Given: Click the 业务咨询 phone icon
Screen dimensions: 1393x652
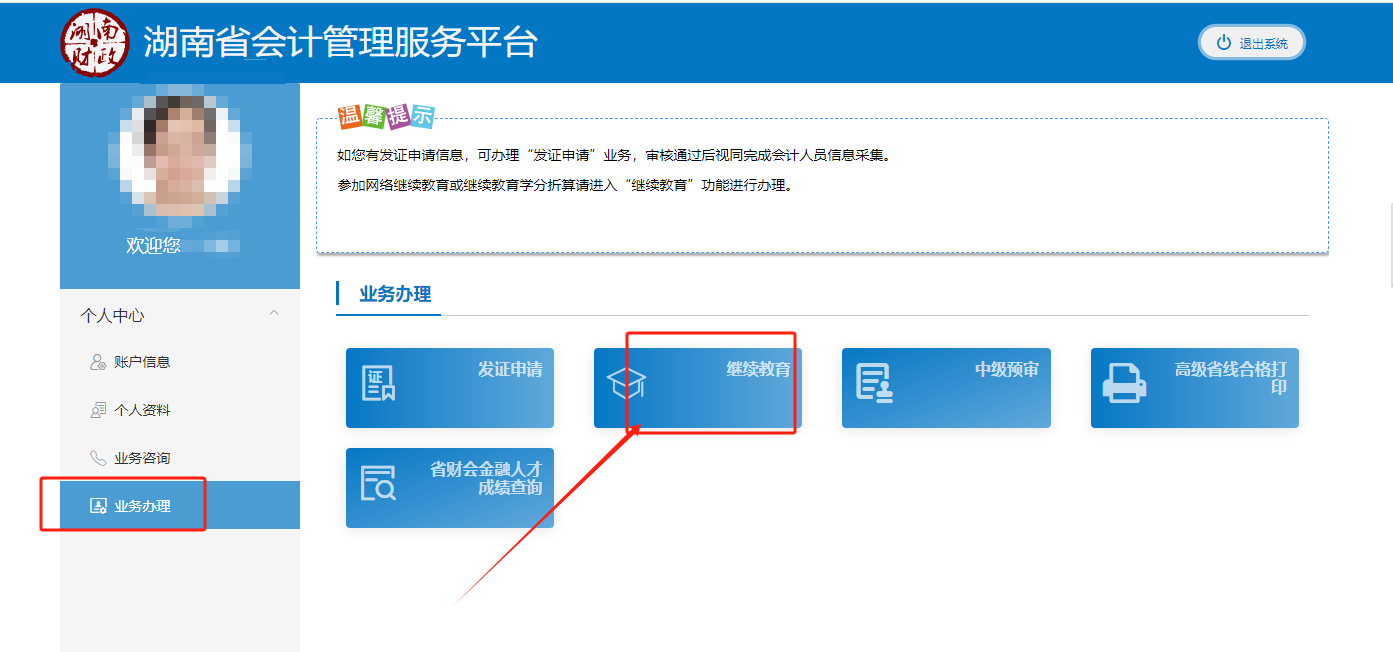Looking at the screenshot, I should tap(98, 458).
